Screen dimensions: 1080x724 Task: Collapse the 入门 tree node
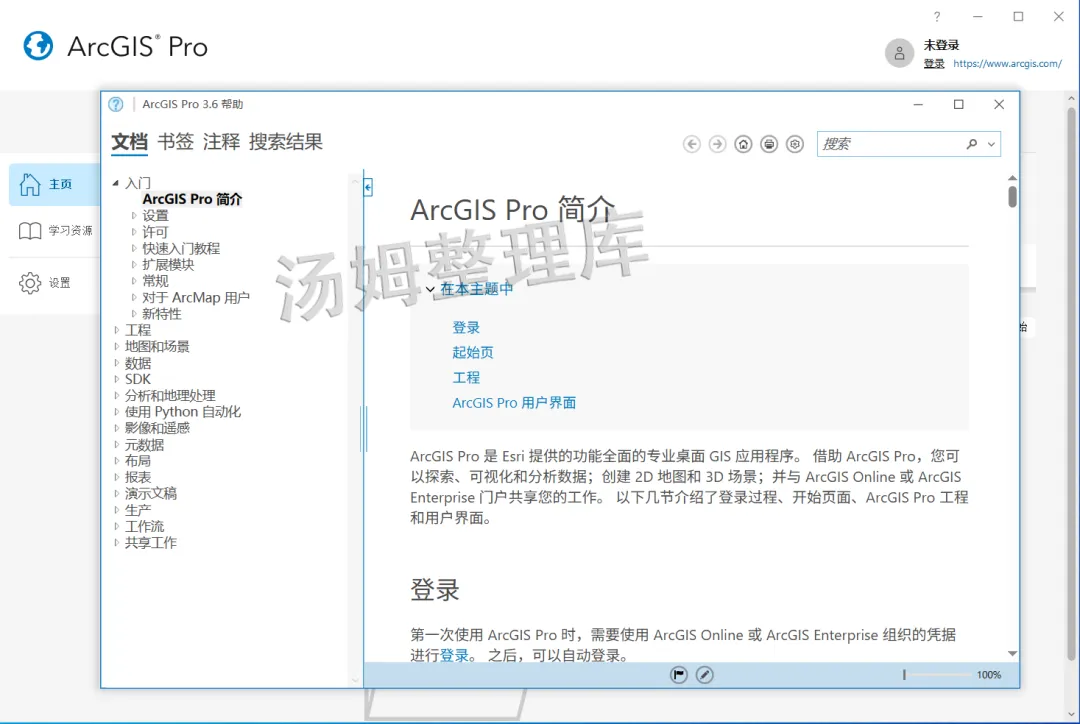[x=116, y=183]
